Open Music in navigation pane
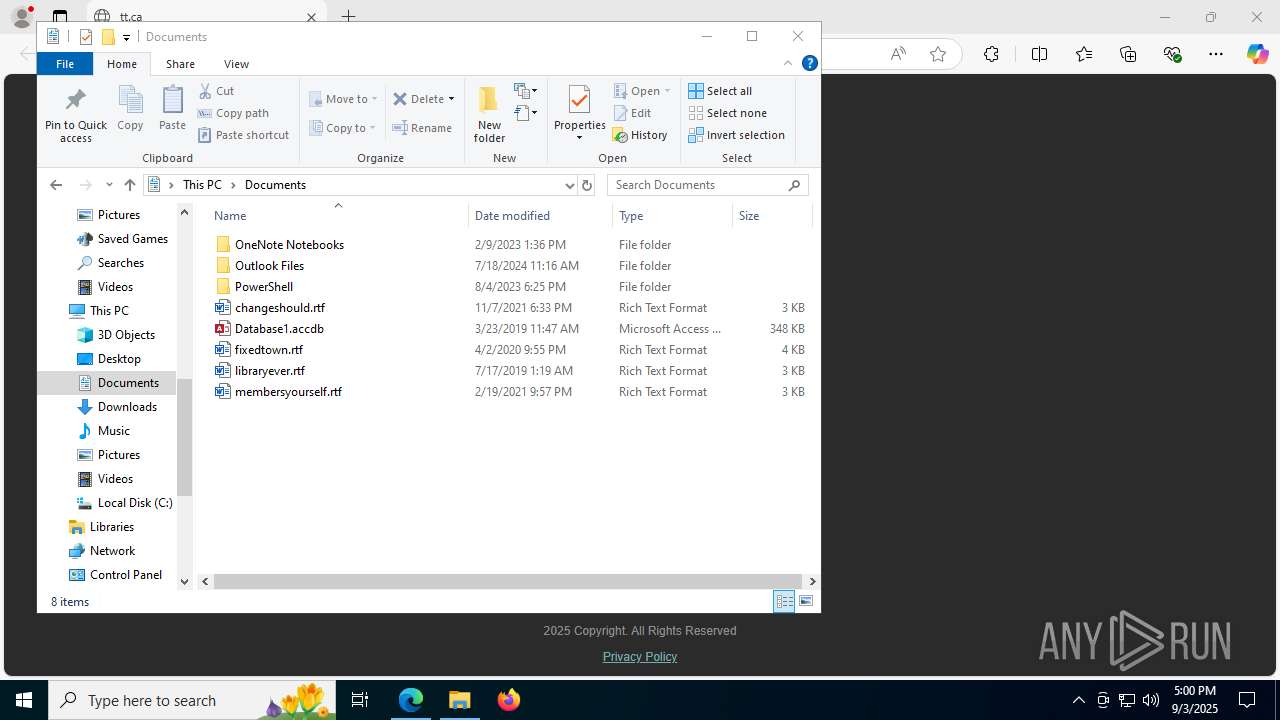1280x720 pixels. (113, 431)
